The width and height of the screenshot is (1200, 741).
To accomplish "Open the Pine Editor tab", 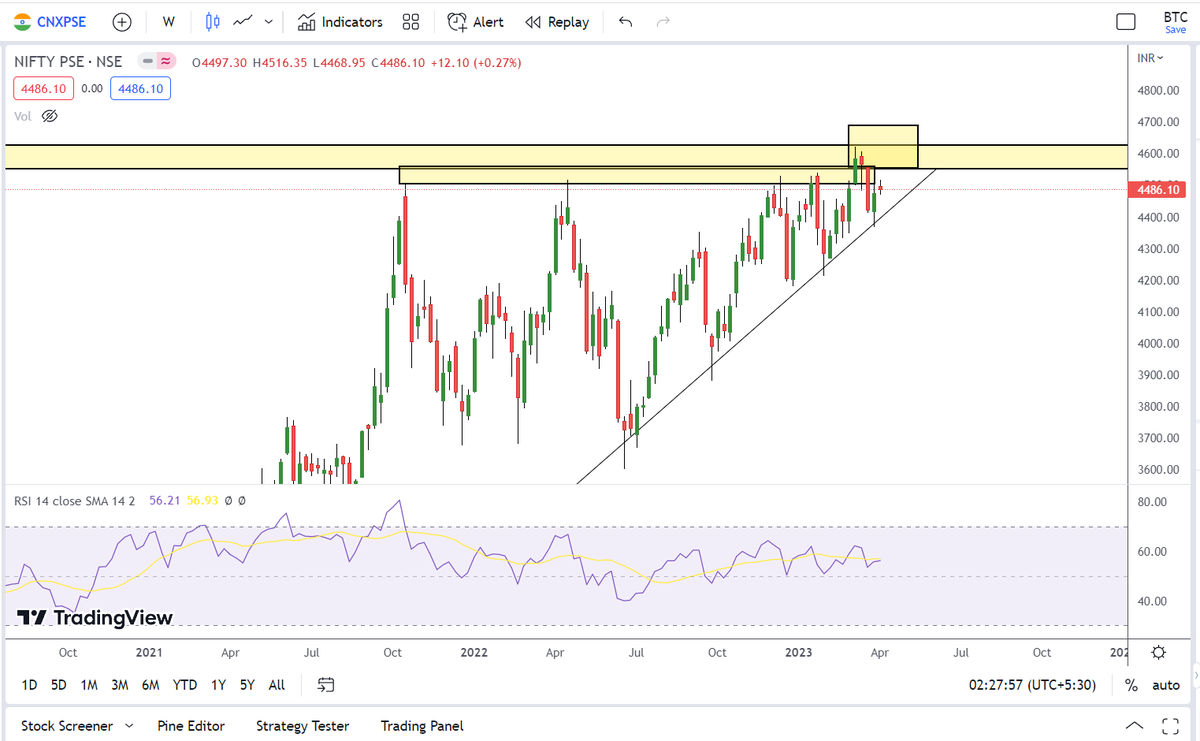I will pos(191,726).
